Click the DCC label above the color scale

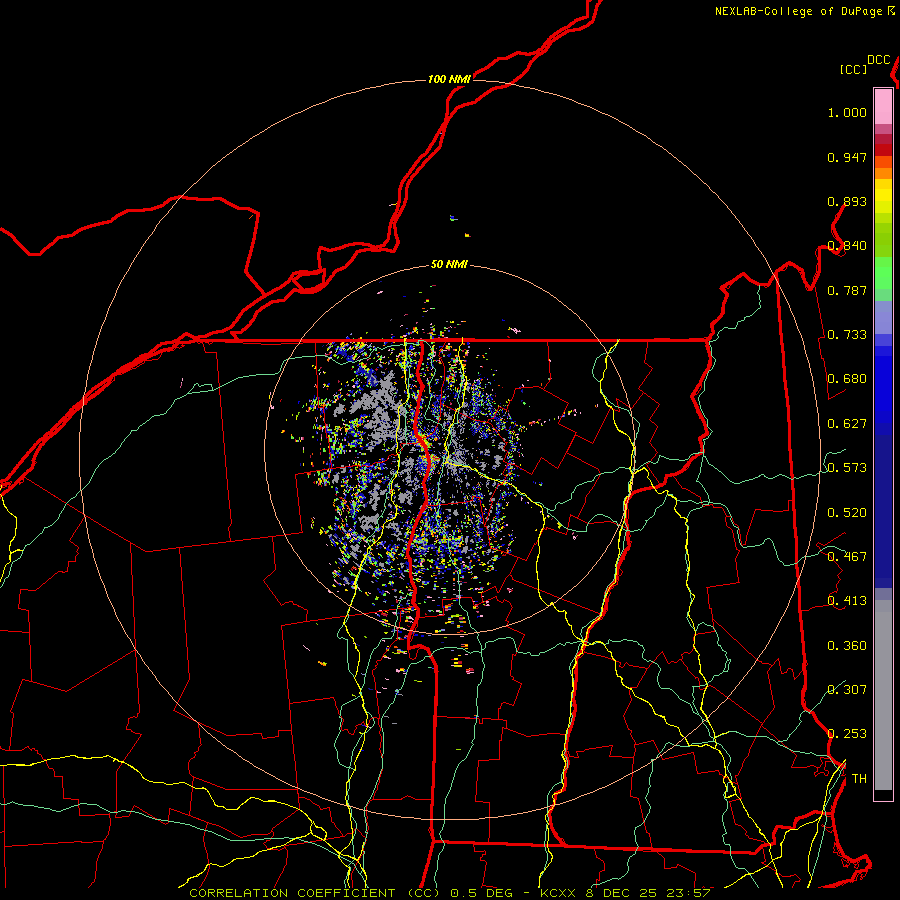tap(878, 60)
